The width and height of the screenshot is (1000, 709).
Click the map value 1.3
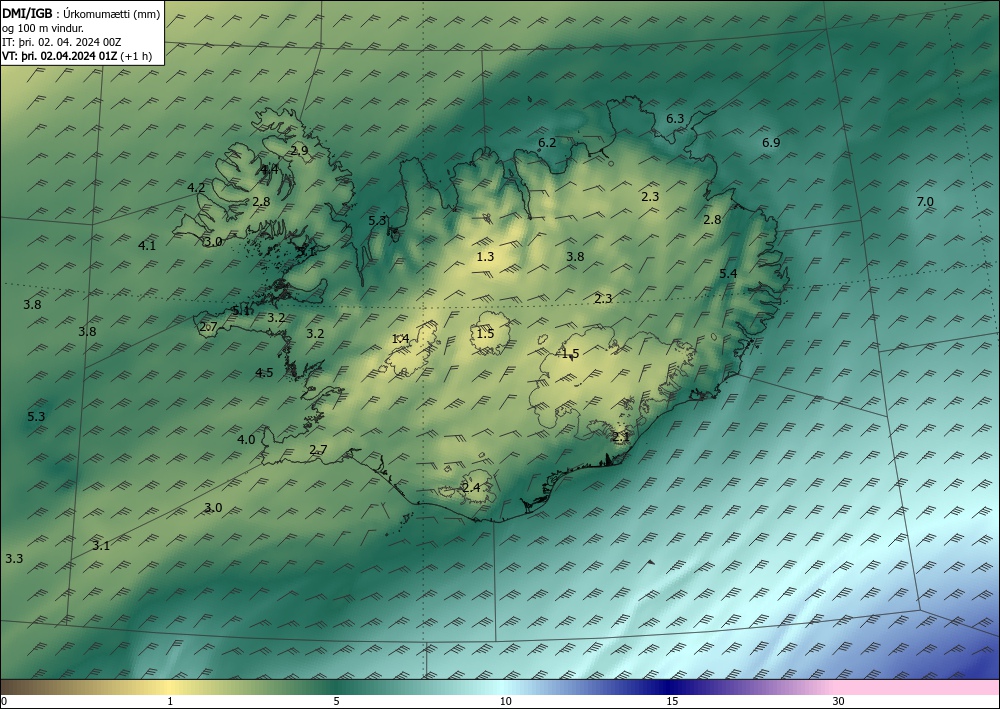coord(485,257)
